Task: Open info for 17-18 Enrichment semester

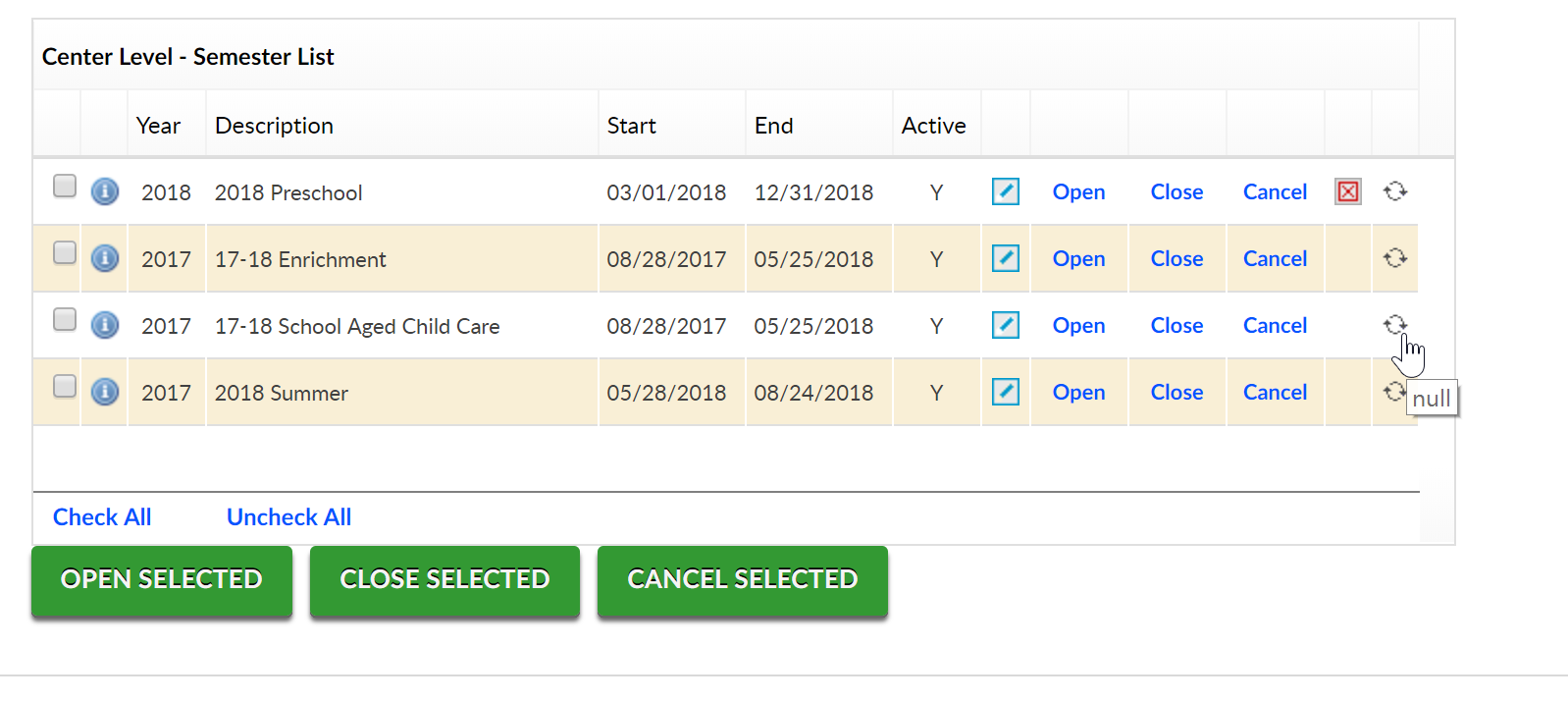Action: 105,258
